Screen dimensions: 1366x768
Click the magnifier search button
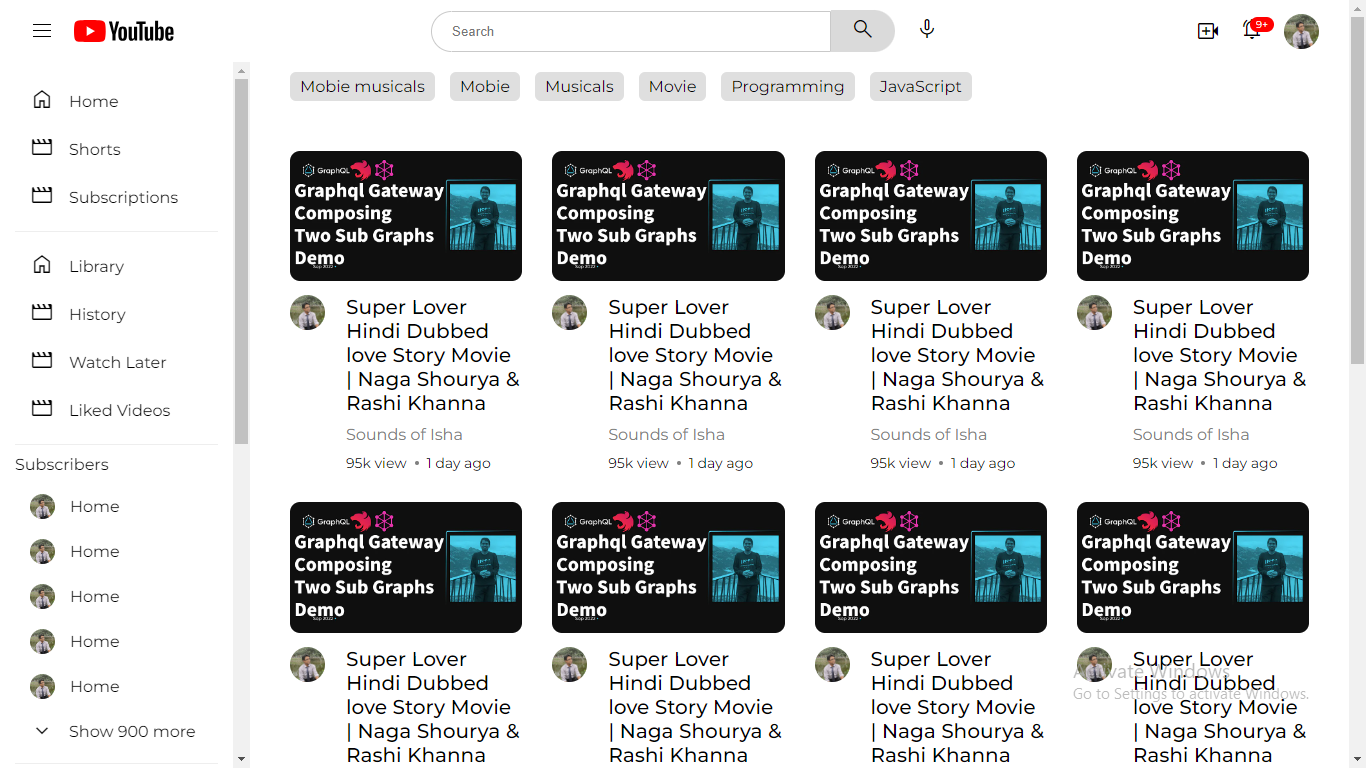pyautogui.click(x=862, y=31)
